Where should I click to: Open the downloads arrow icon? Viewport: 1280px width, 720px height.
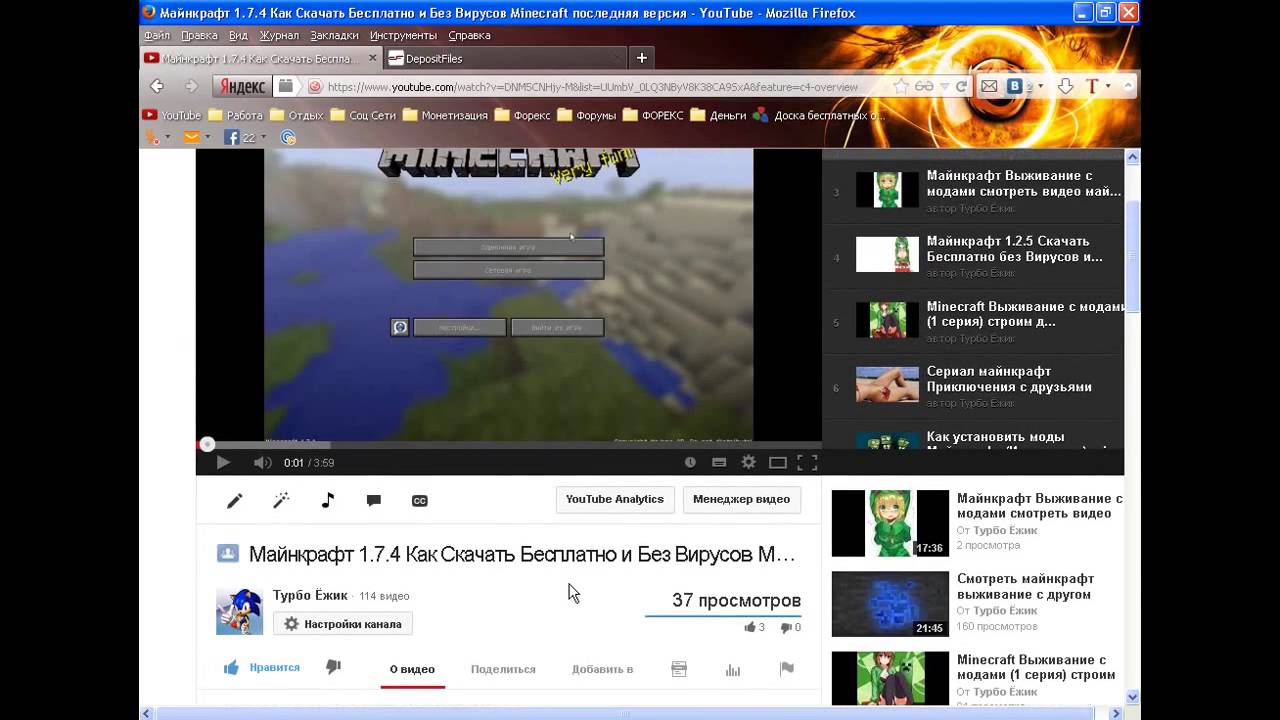tap(1065, 87)
